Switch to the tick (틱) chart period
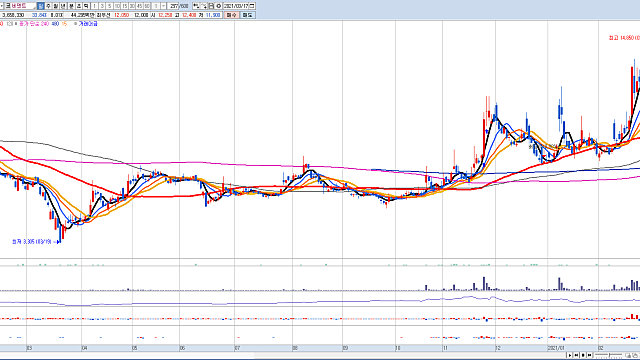 point(86,6)
